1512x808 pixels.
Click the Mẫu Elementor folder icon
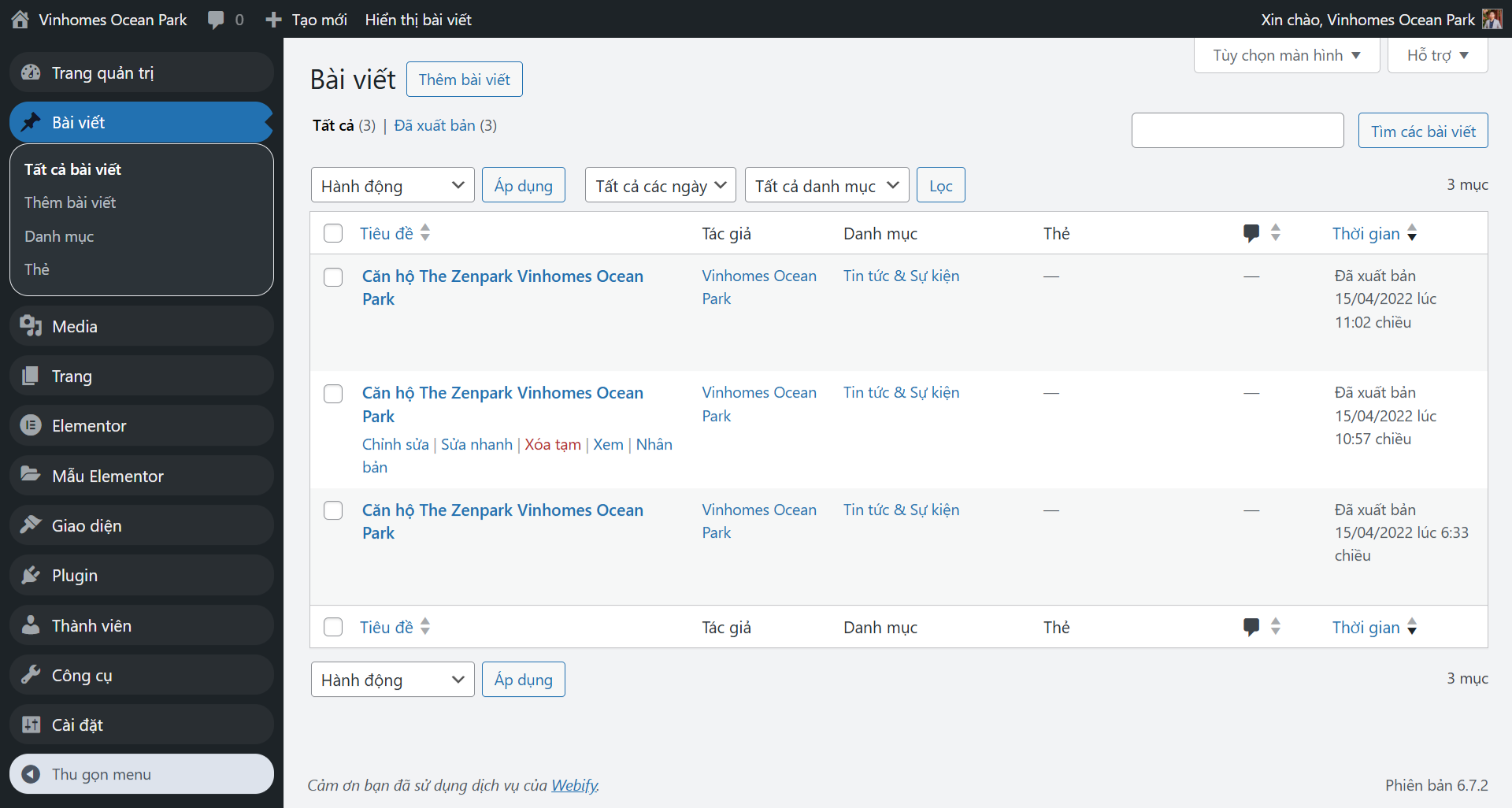[x=31, y=475]
